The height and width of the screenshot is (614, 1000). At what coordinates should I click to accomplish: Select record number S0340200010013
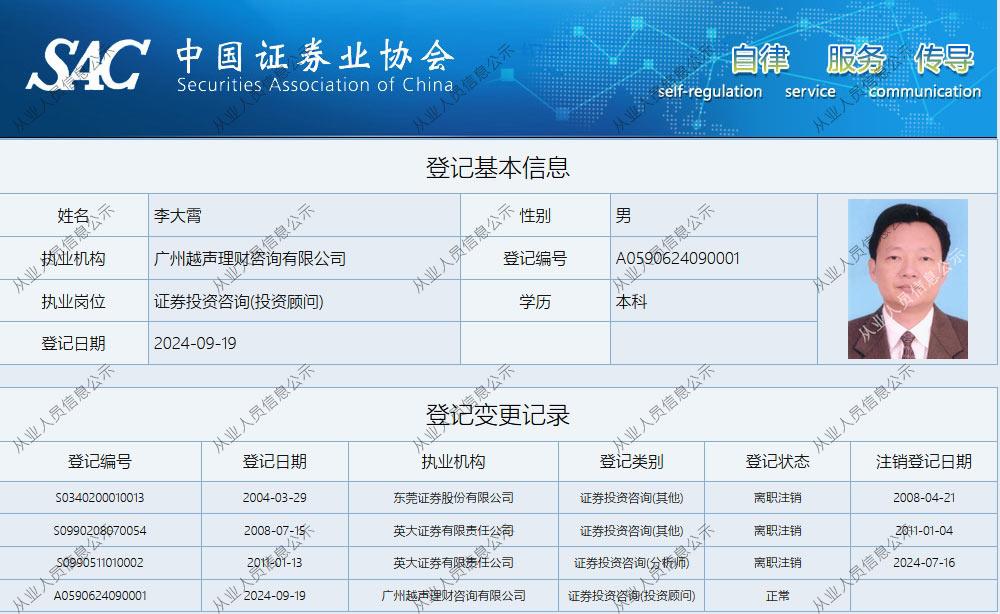100,497
